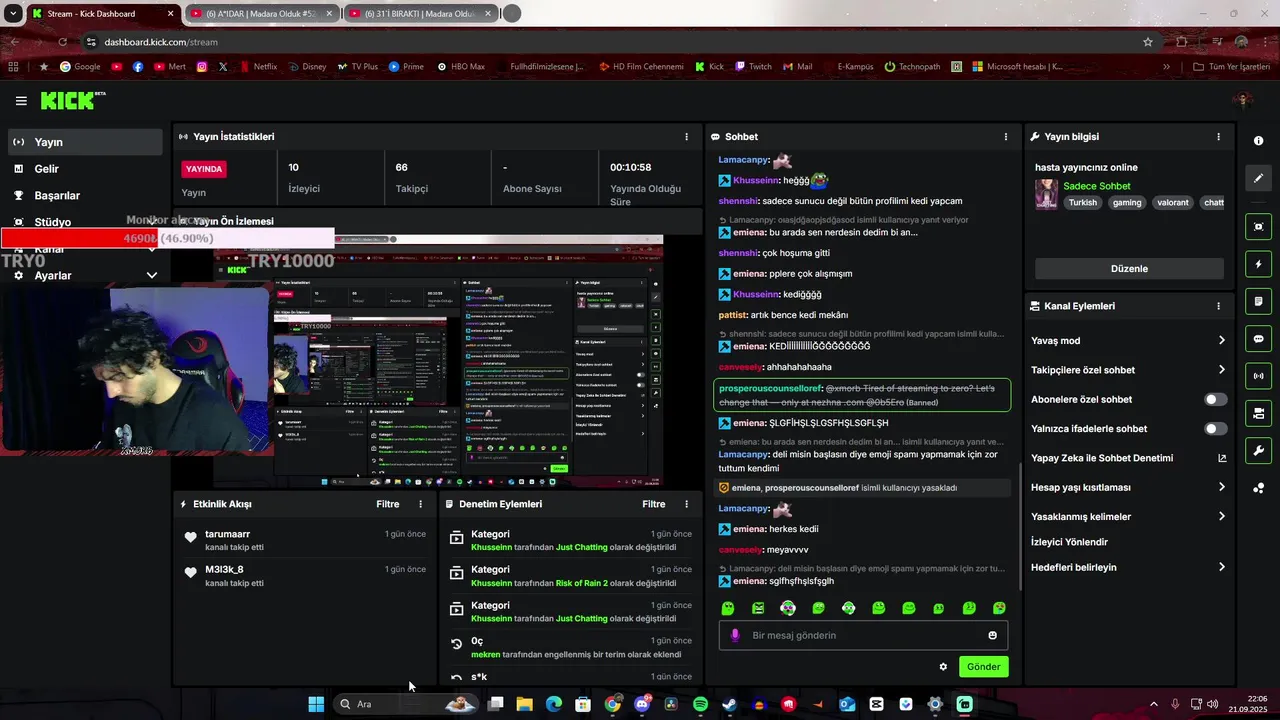
Task: Open options menu of Kanal Eylemleri panel
Action: [1218, 306]
